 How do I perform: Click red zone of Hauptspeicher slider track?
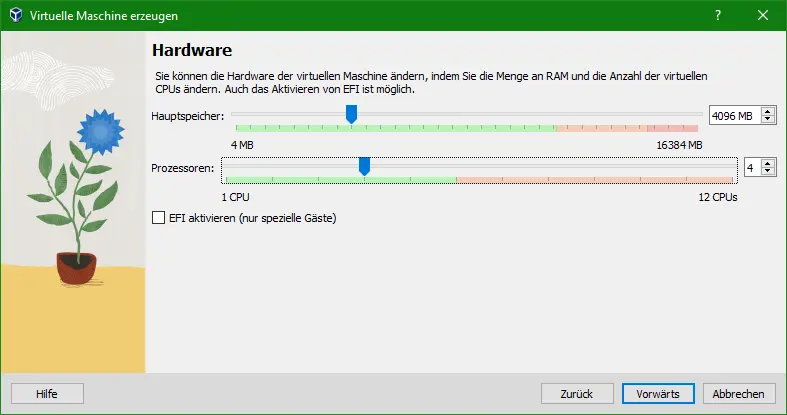(x=627, y=128)
